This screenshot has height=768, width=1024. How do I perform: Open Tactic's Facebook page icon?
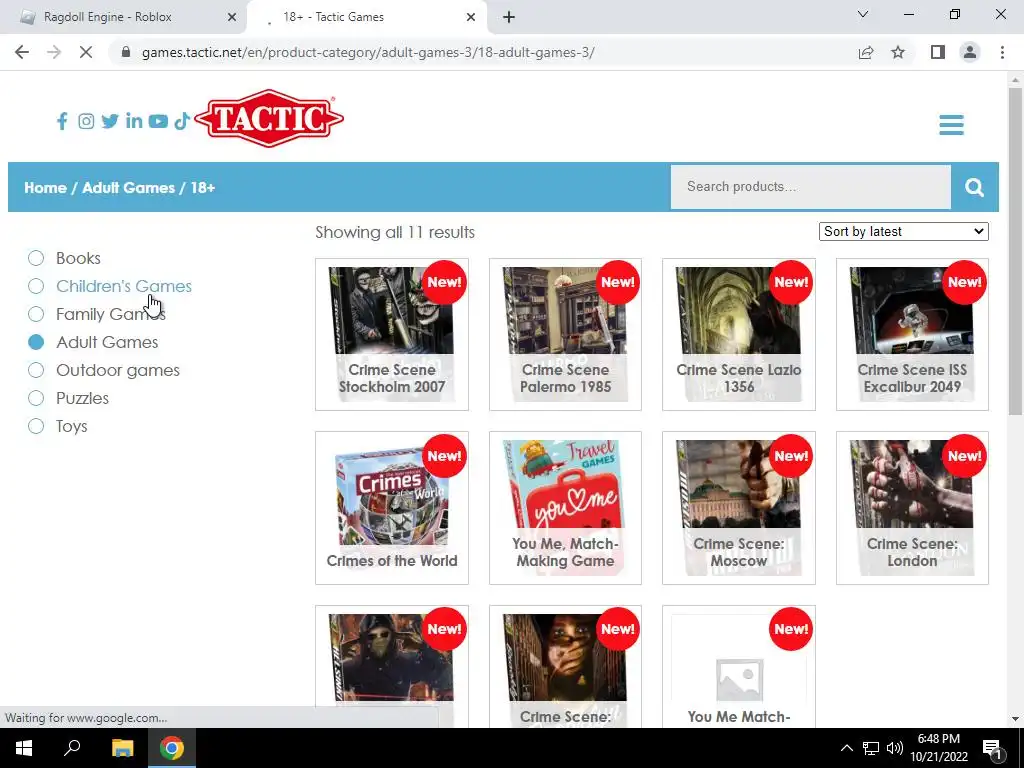(x=62, y=121)
